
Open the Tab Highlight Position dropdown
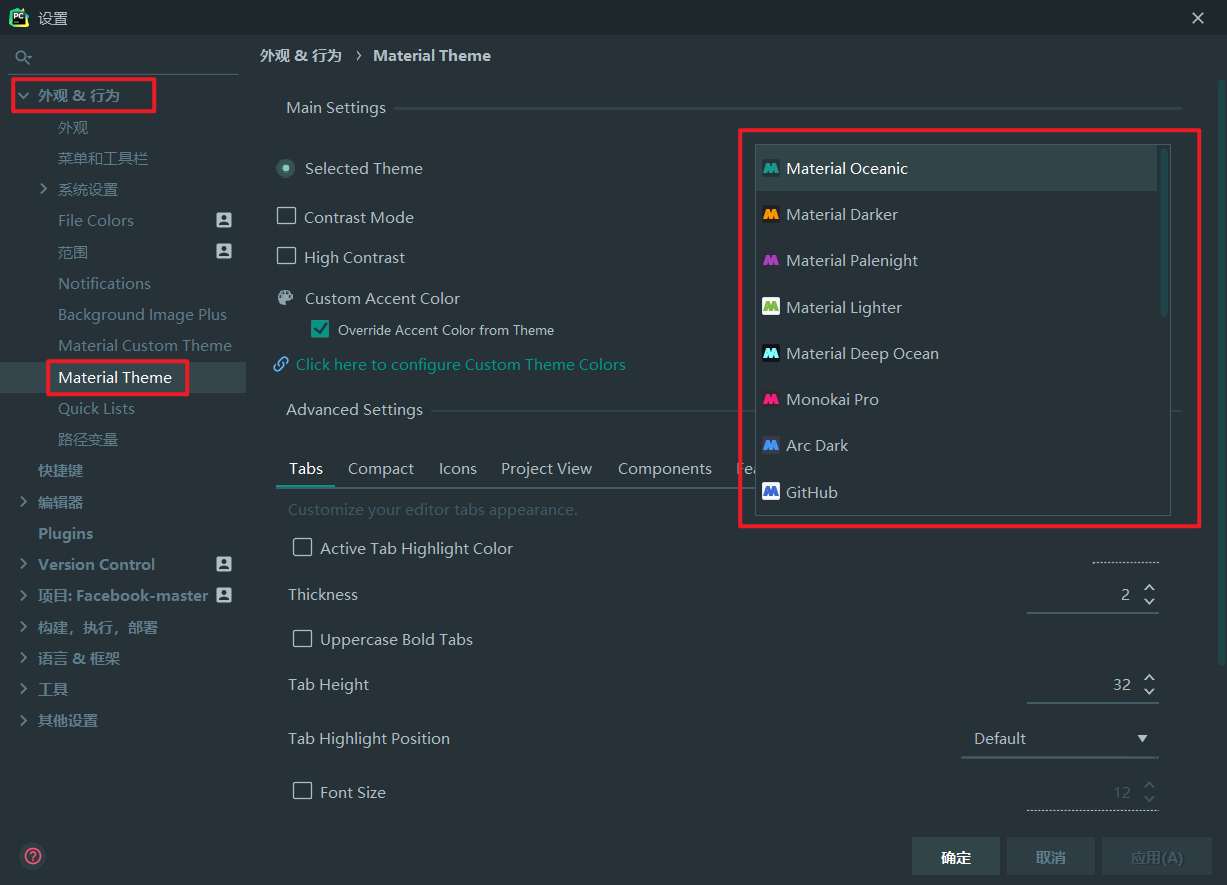click(x=1060, y=739)
